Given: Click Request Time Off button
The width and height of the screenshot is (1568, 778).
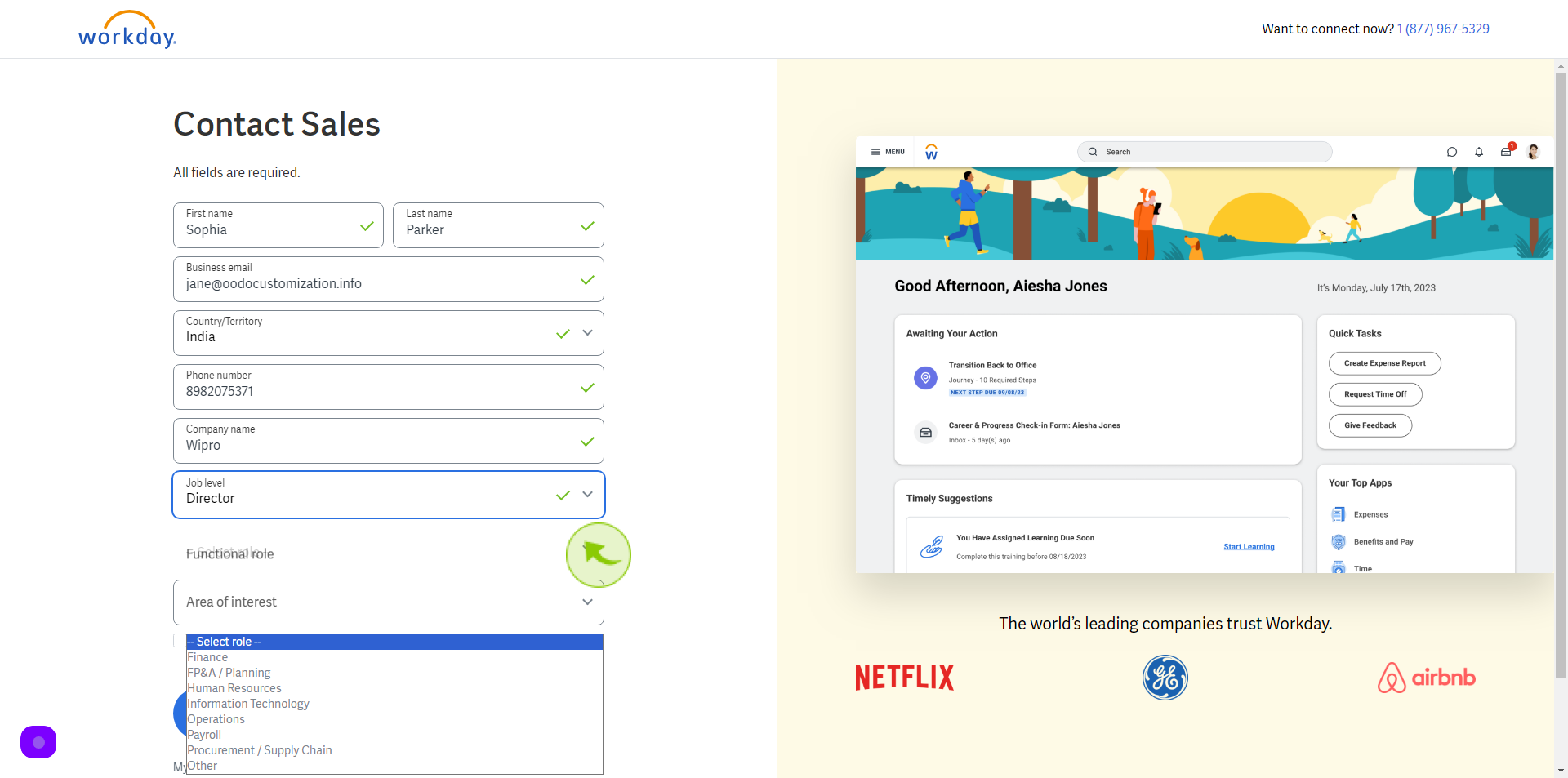Looking at the screenshot, I should [1375, 394].
